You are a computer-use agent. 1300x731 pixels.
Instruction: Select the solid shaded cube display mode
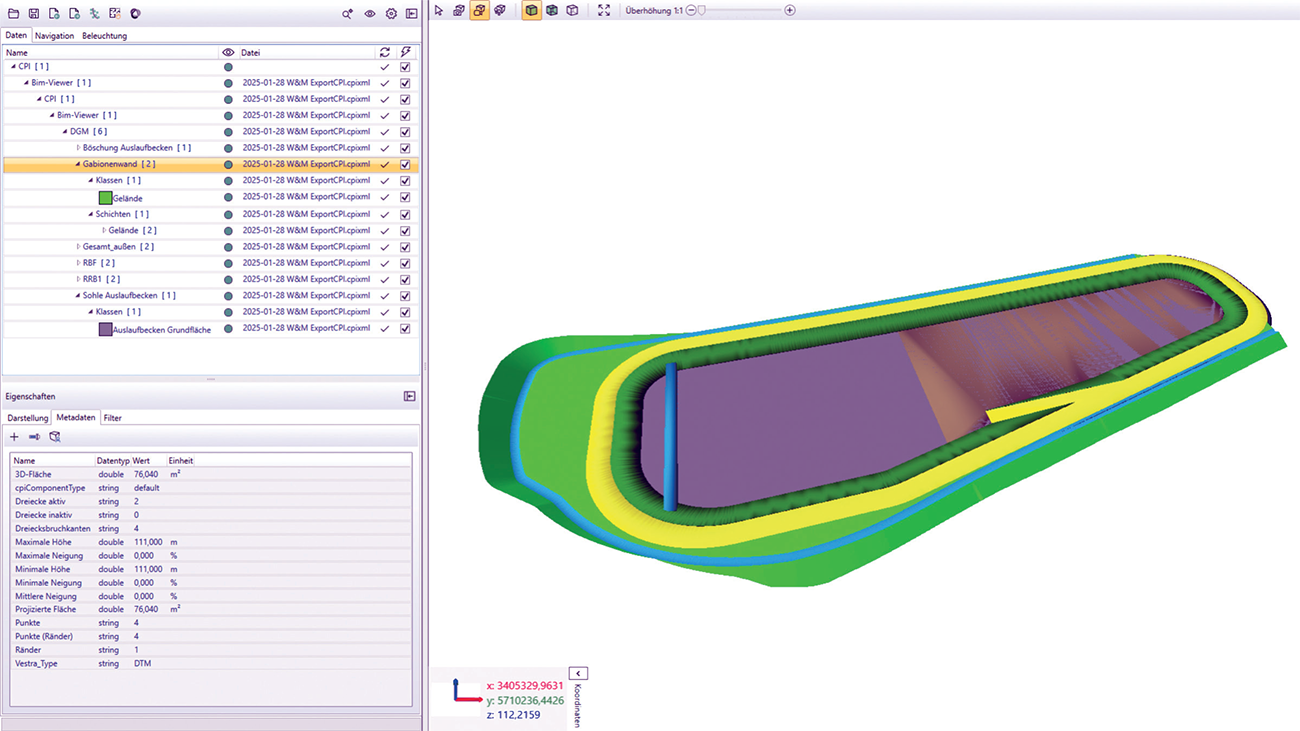pyautogui.click(x=531, y=11)
